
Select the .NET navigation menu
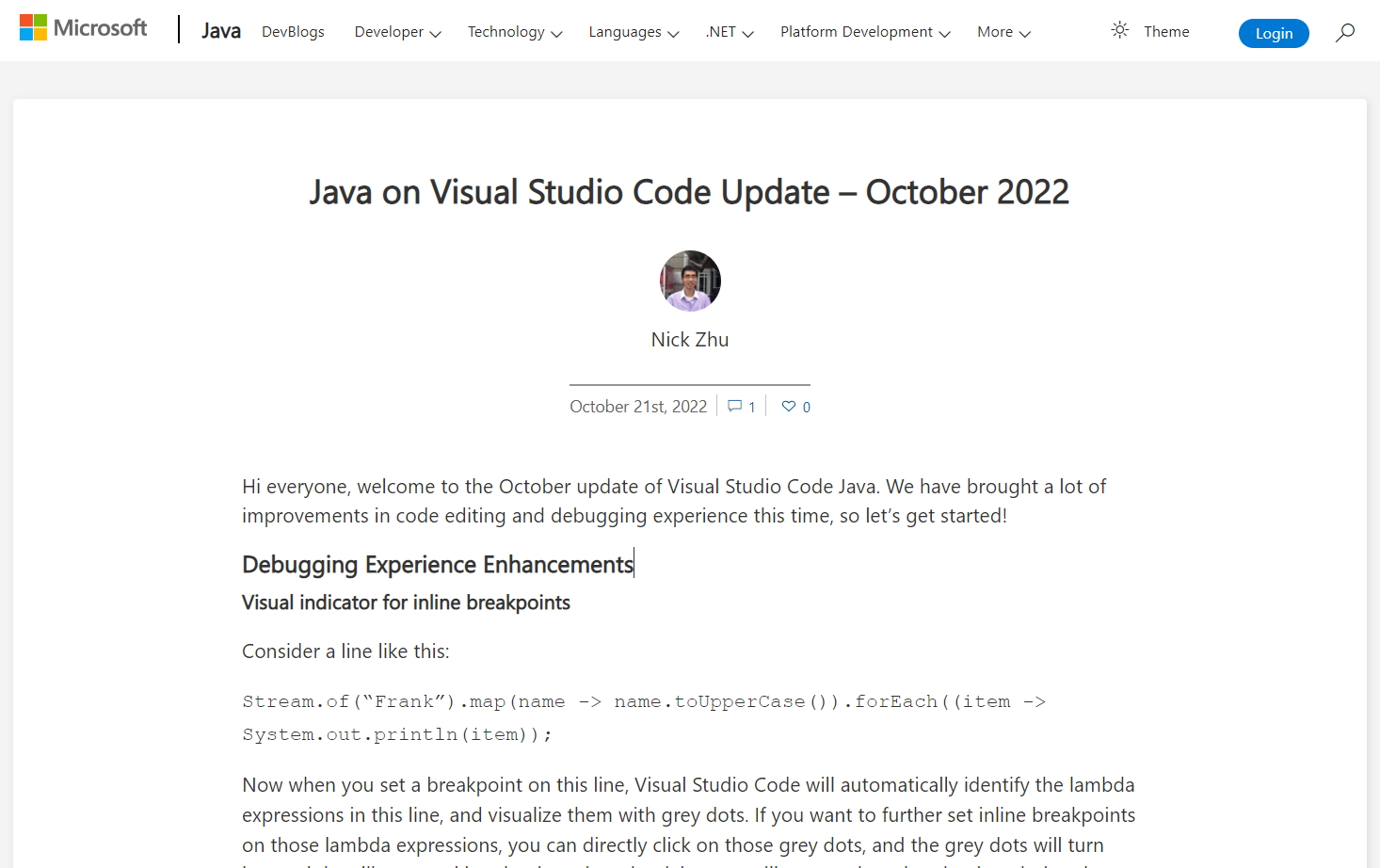click(729, 31)
